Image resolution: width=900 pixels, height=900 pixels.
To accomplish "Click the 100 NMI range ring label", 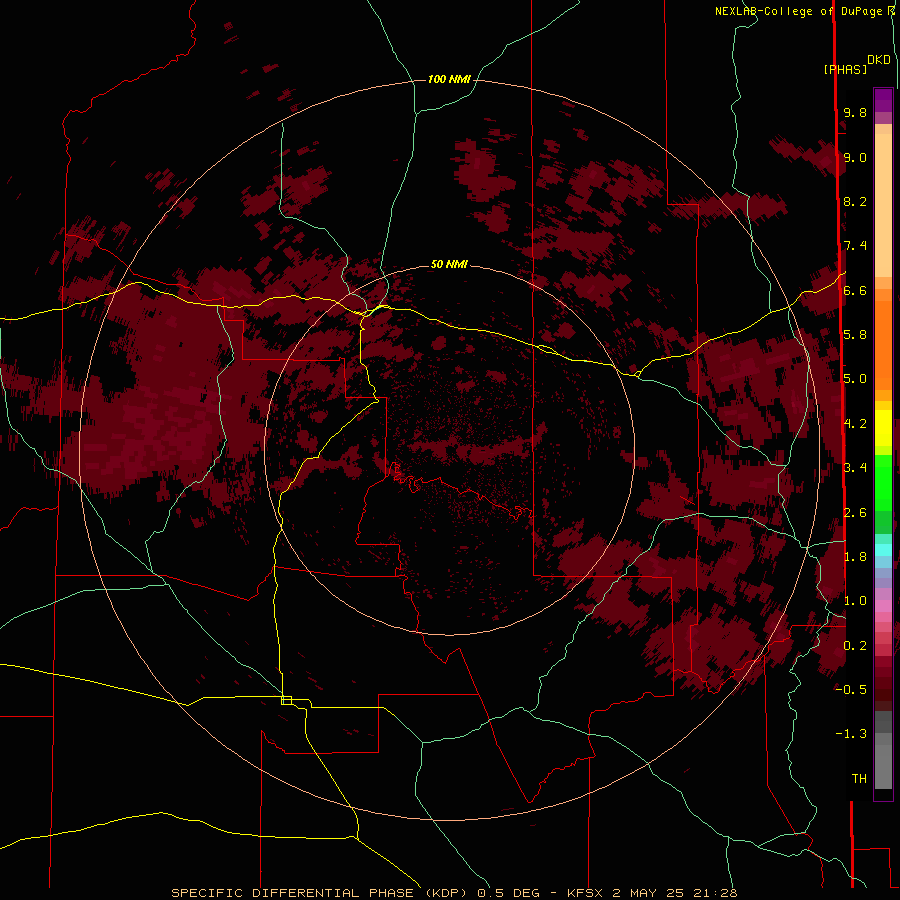I will point(449,79).
